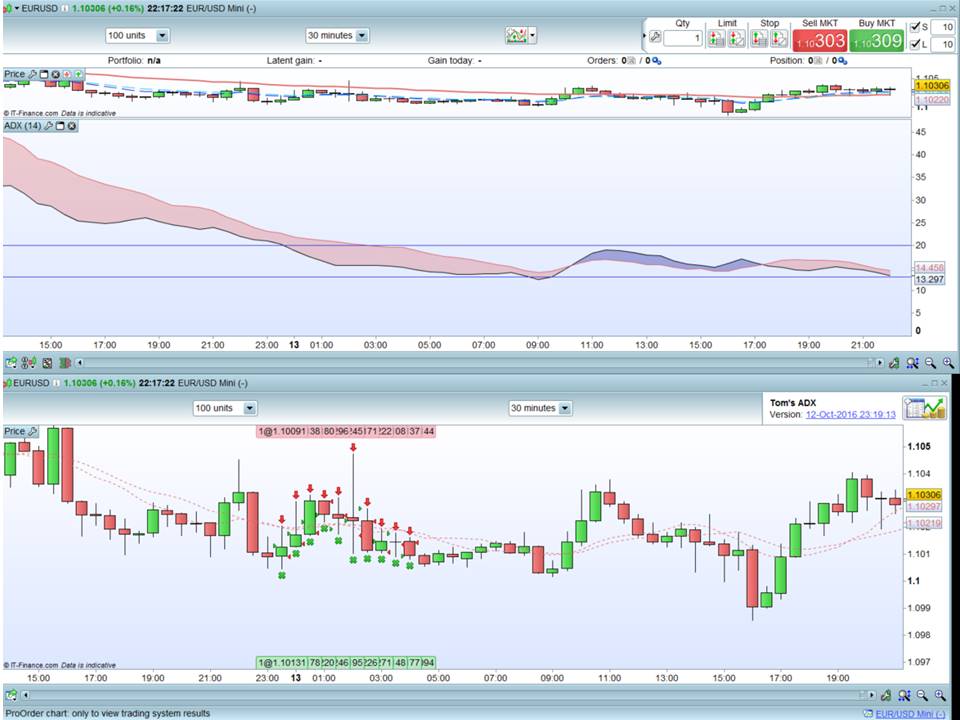Click the magnifier icon next to the Orders count
Screen dimensions: 960x720
657,61
